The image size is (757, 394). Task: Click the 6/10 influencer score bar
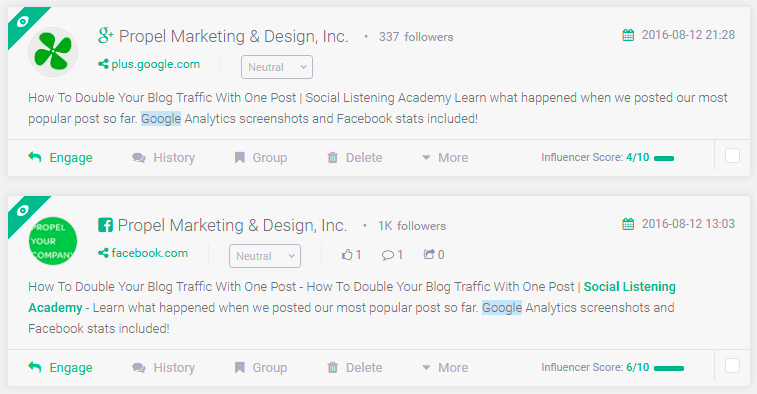pos(669,368)
